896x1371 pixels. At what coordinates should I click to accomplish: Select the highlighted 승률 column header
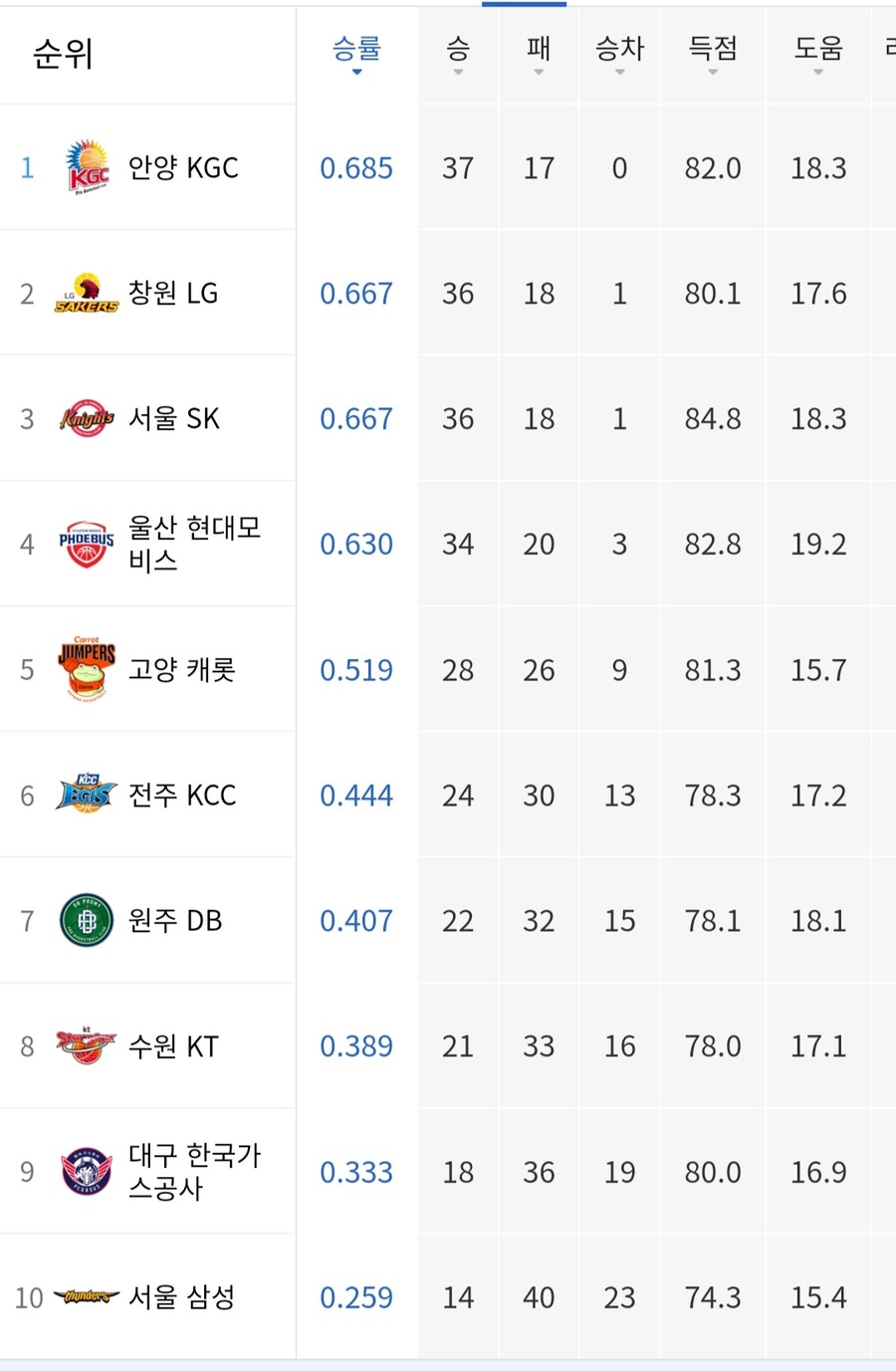coord(355,46)
